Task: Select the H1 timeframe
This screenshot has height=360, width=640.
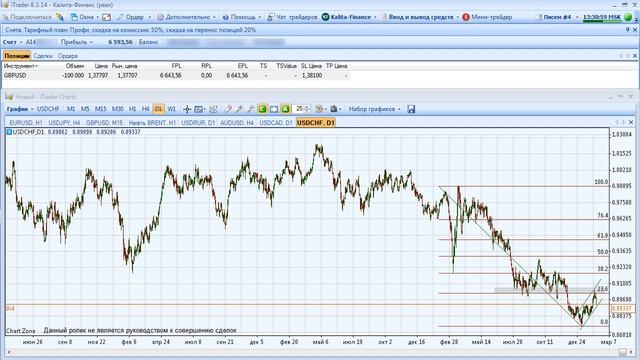Action: pyautogui.click(x=132, y=109)
